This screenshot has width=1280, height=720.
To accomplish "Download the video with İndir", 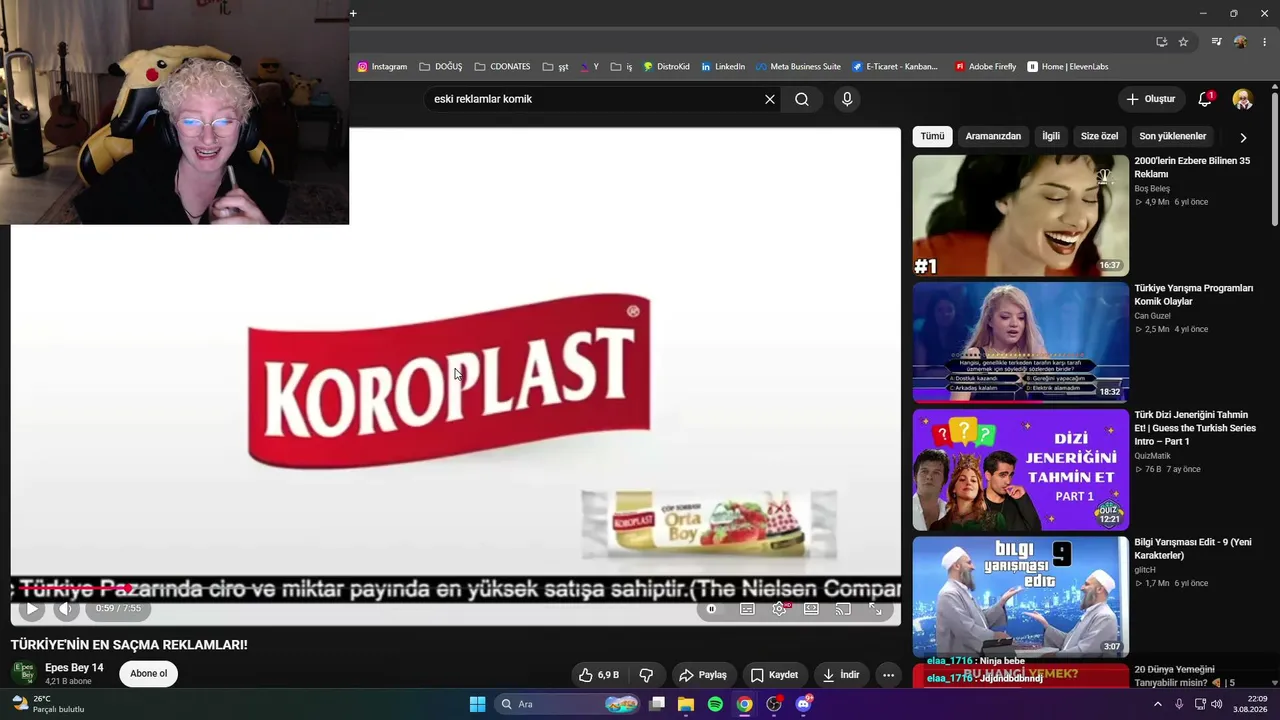I will pos(841,675).
